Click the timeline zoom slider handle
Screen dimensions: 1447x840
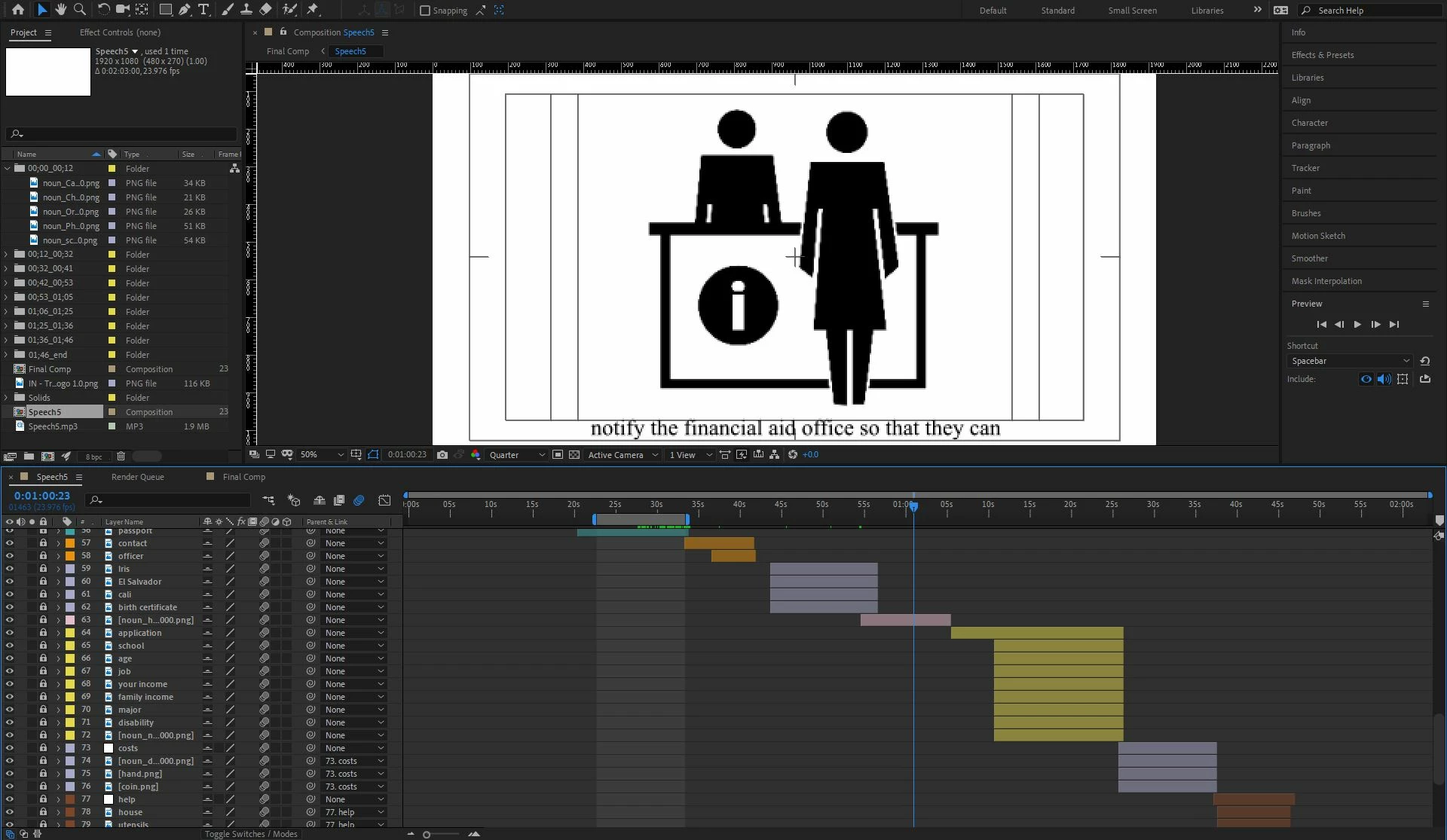(427, 834)
